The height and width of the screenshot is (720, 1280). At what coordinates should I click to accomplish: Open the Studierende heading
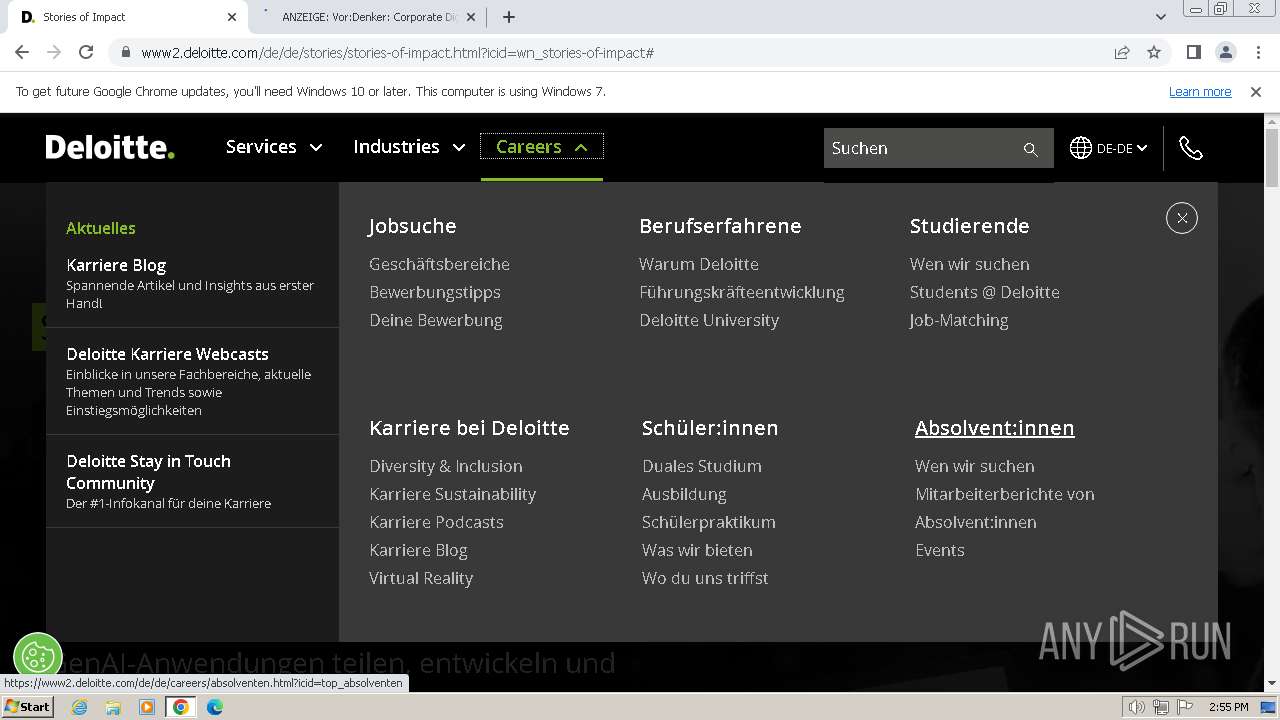pyautogui.click(x=969, y=226)
